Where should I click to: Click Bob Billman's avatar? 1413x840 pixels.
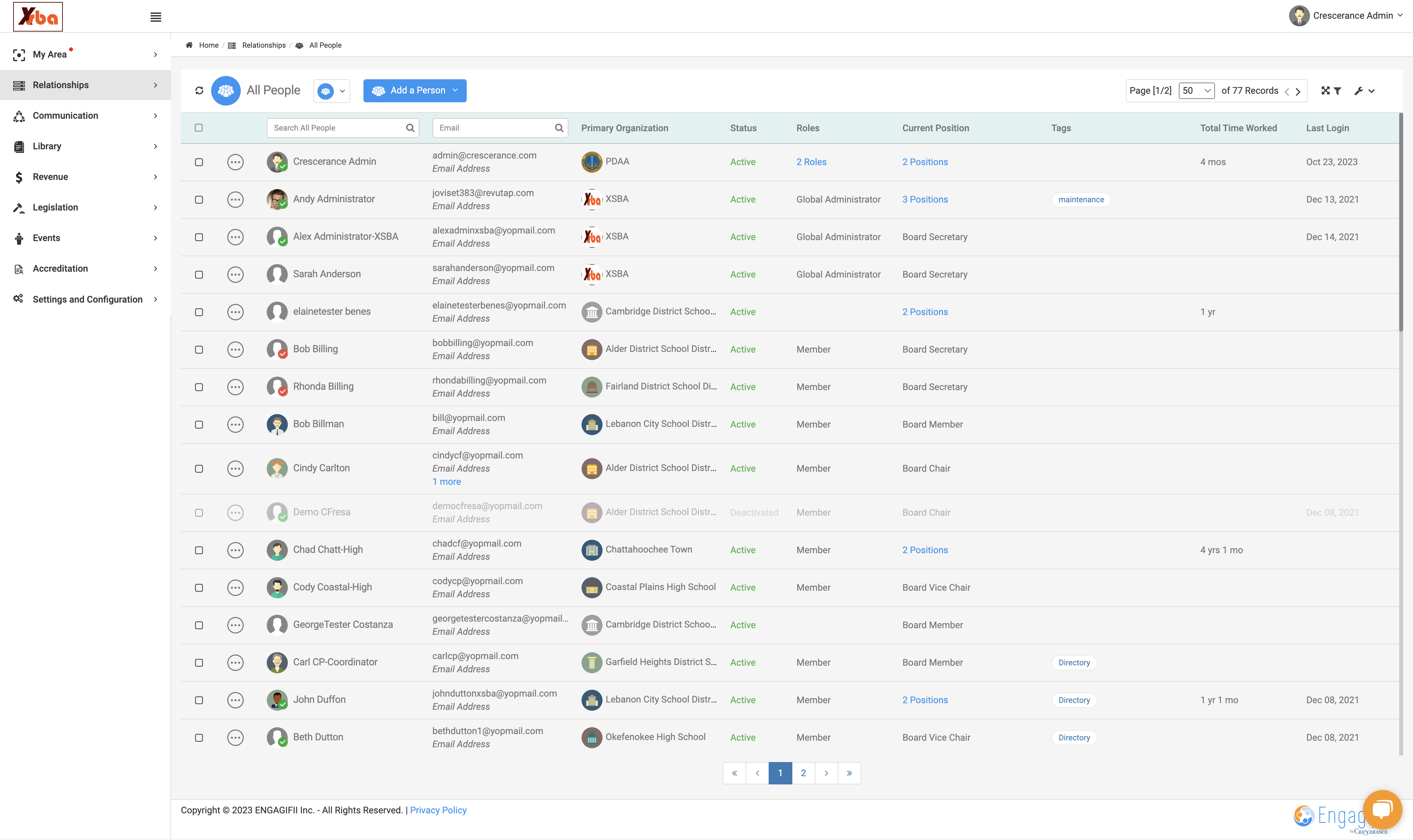[277, 425]
